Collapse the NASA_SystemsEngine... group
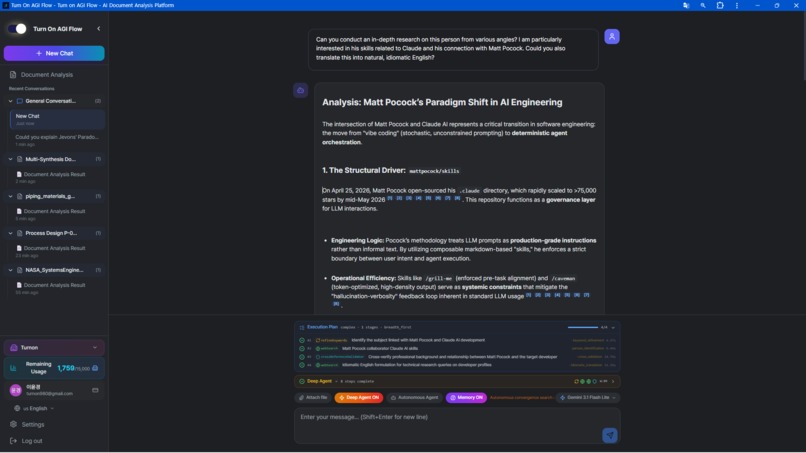 tap(10, 270)
